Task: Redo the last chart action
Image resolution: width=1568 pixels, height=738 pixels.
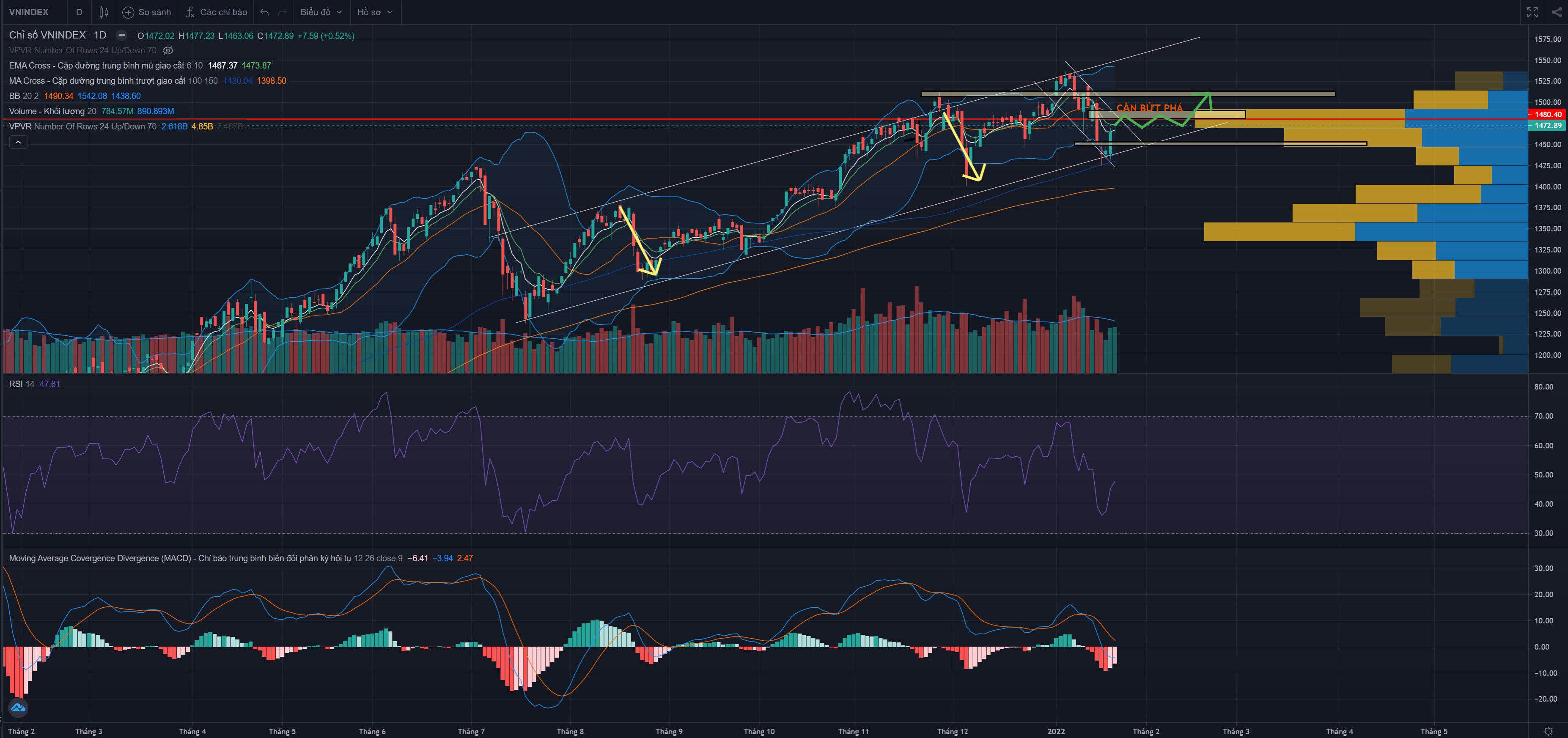Action: coord(282,11)
